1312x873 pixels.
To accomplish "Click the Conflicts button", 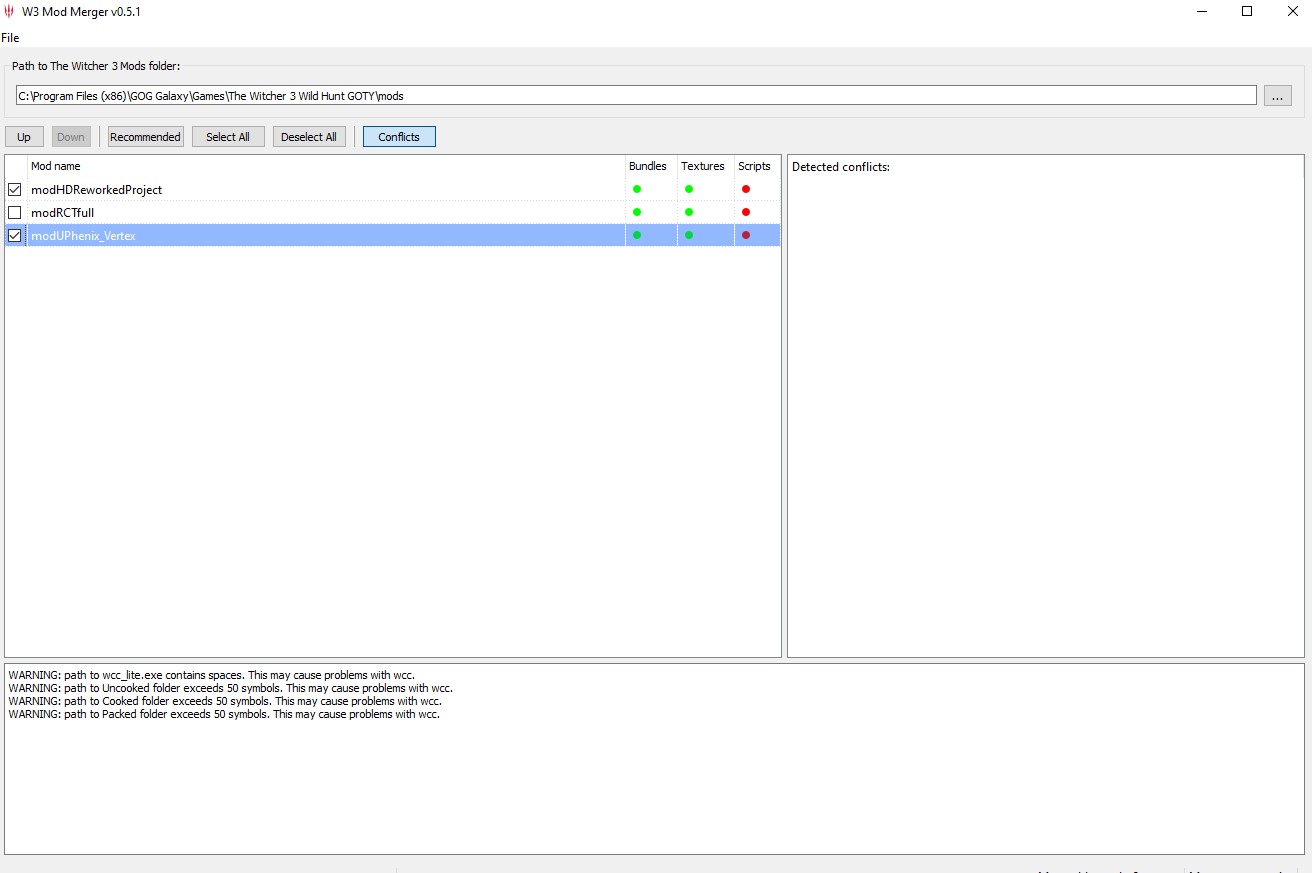I will pyautogui.click(x=399, y=137).
